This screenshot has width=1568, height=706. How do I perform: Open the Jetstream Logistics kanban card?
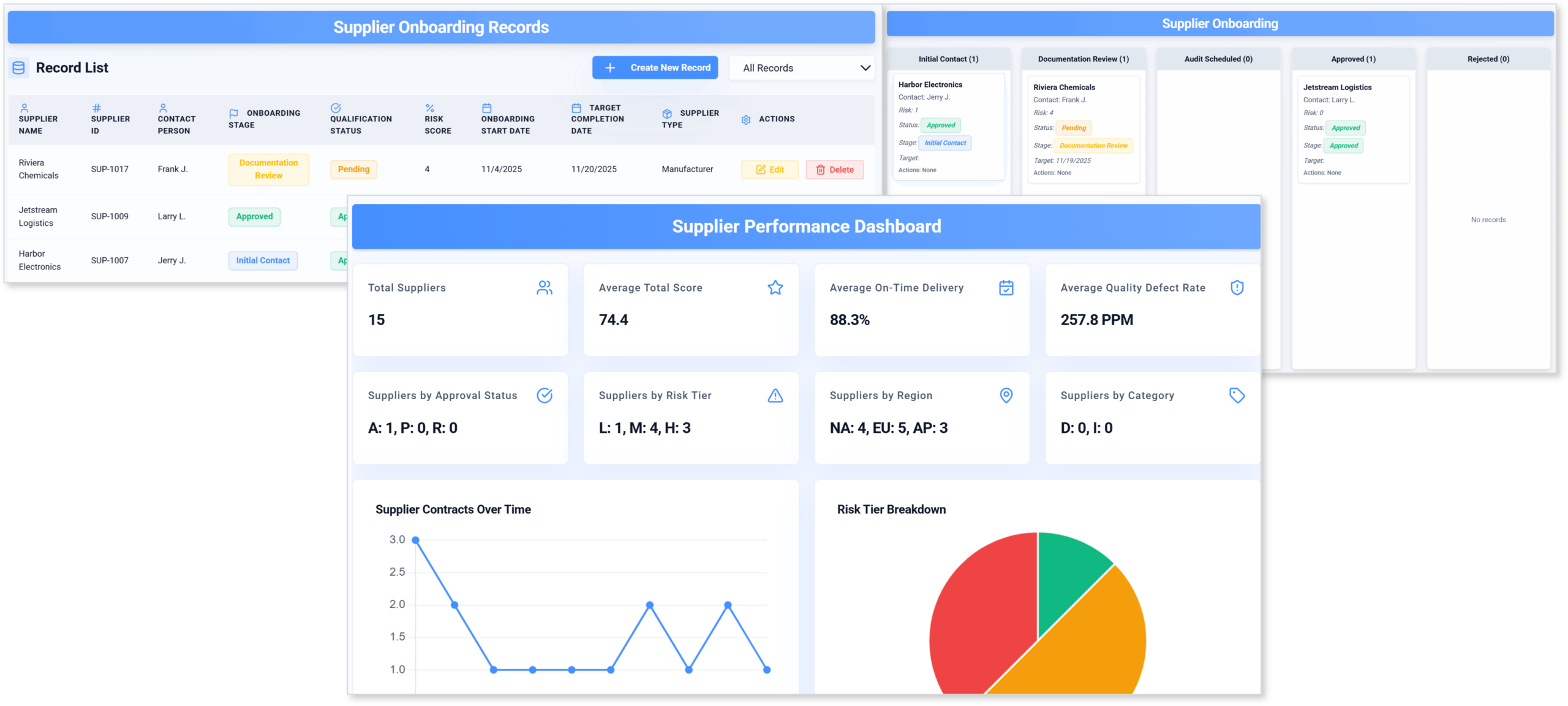1354,130
